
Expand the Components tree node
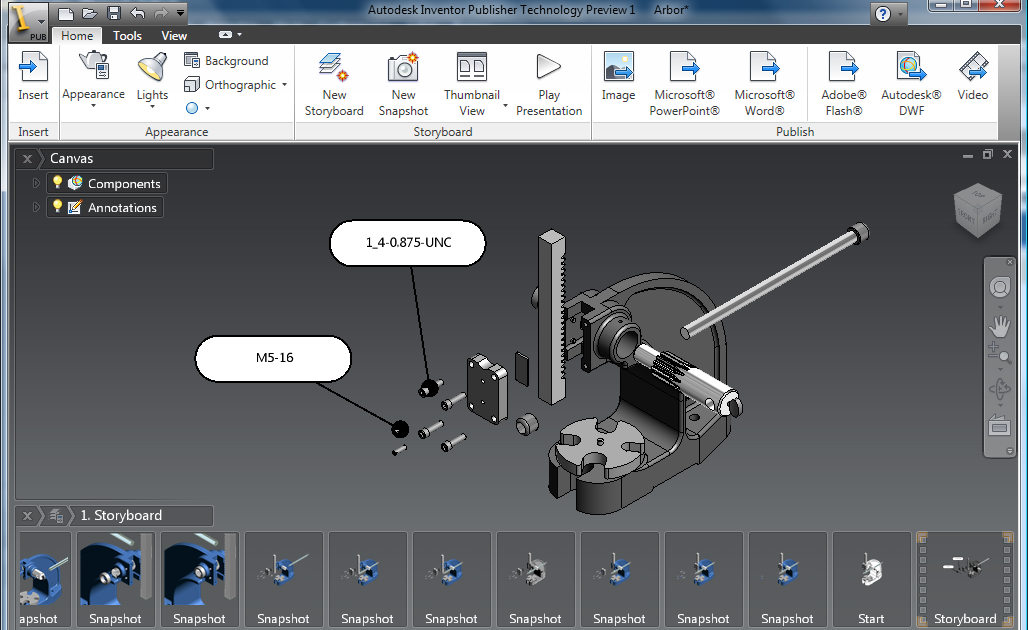tap(35, 183)
